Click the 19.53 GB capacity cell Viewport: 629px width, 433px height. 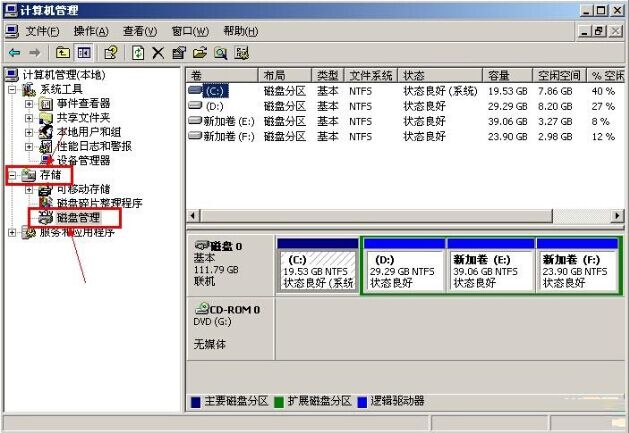(507, 91)
